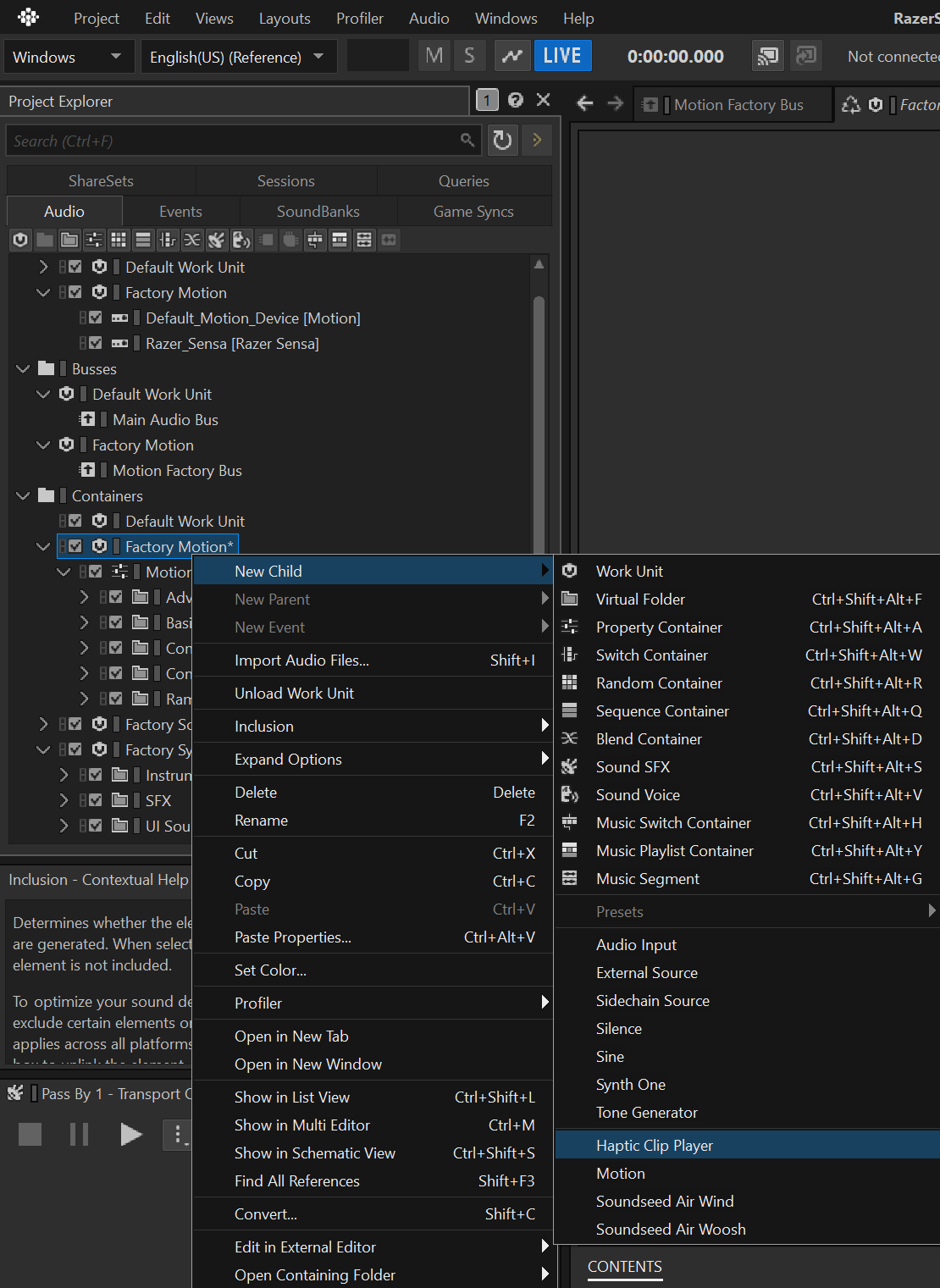This screenshot has height=1288, width=940.
Task: Click the scroll-up arrow of the tree view
Action: click(539, 264)
